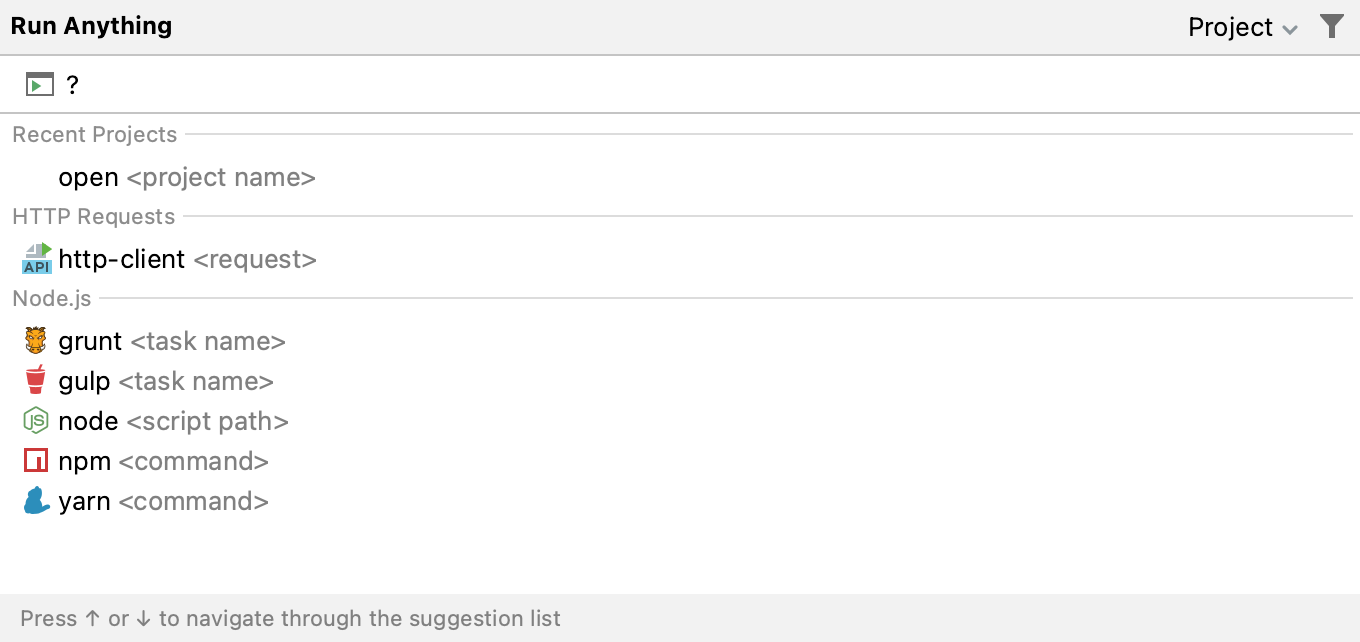Click the HTTP Requests section header
This screenshot has height=642, width=1360.
click(x=92, y=216)
